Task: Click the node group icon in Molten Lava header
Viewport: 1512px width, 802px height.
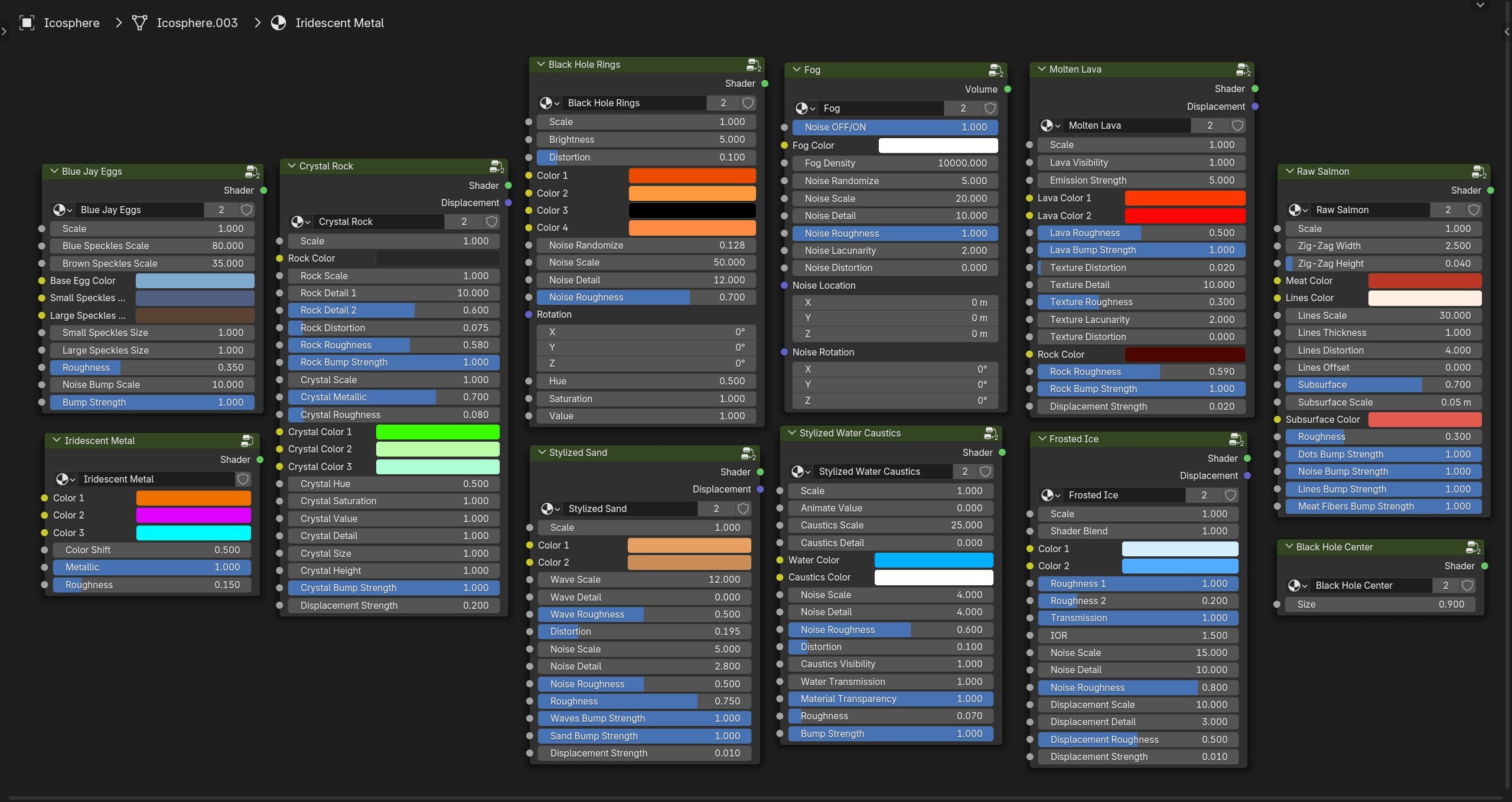Action: (1243, 70)
